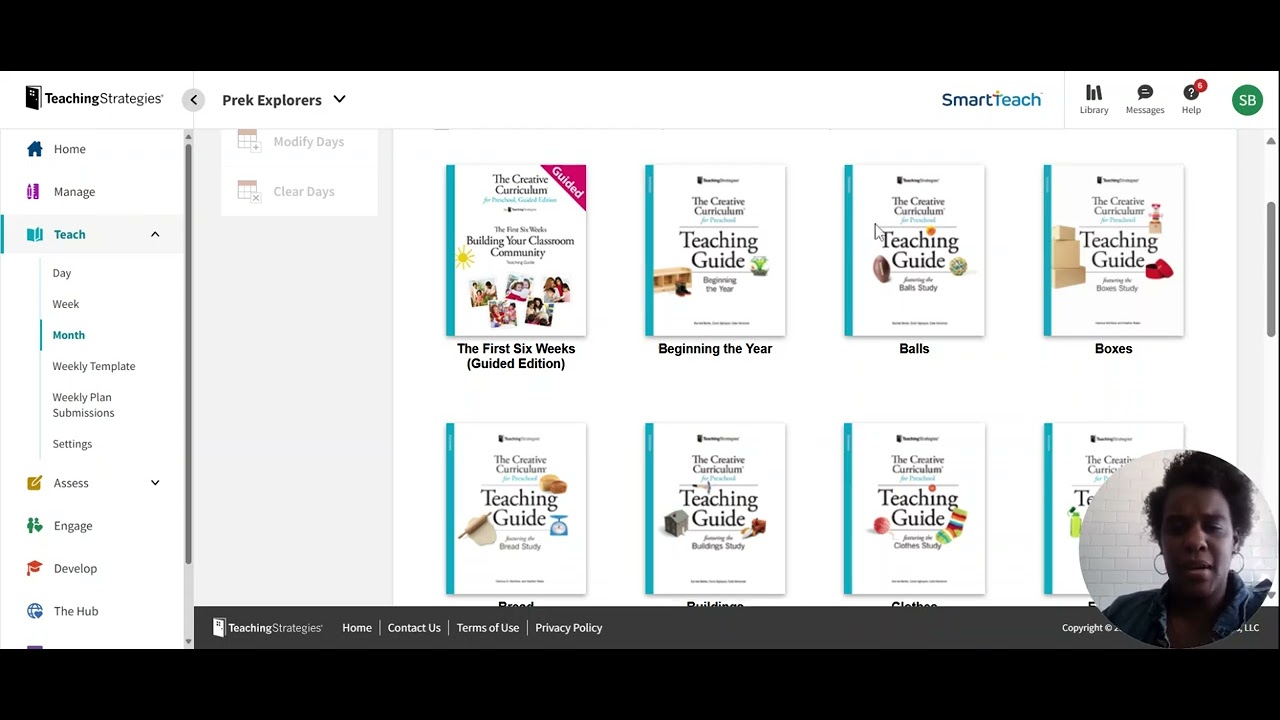Select The First Six Weeks guide cover
This screenshot has height=720, width=1280.
516,250
